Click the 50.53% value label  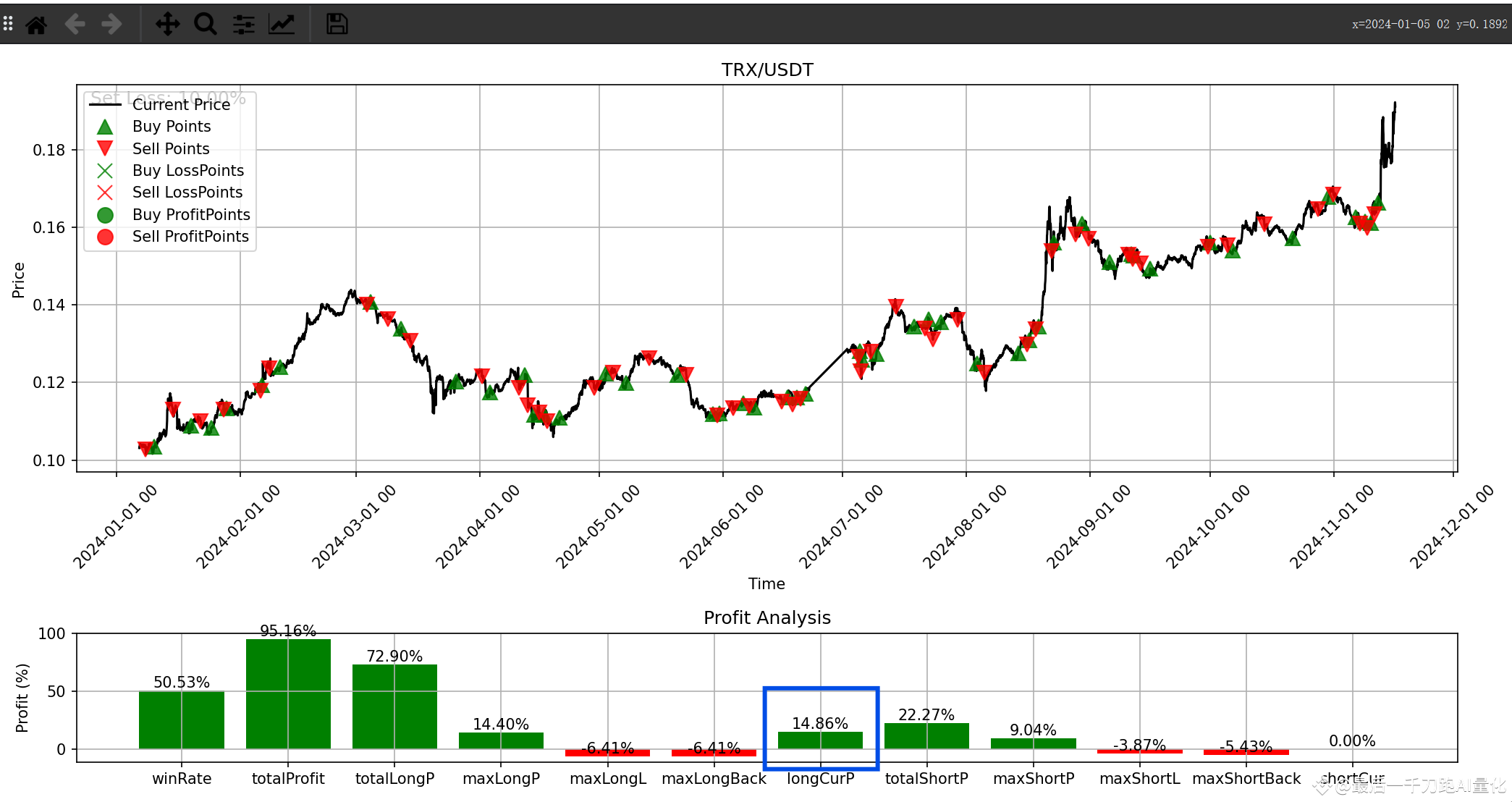[x=182, y=682]
